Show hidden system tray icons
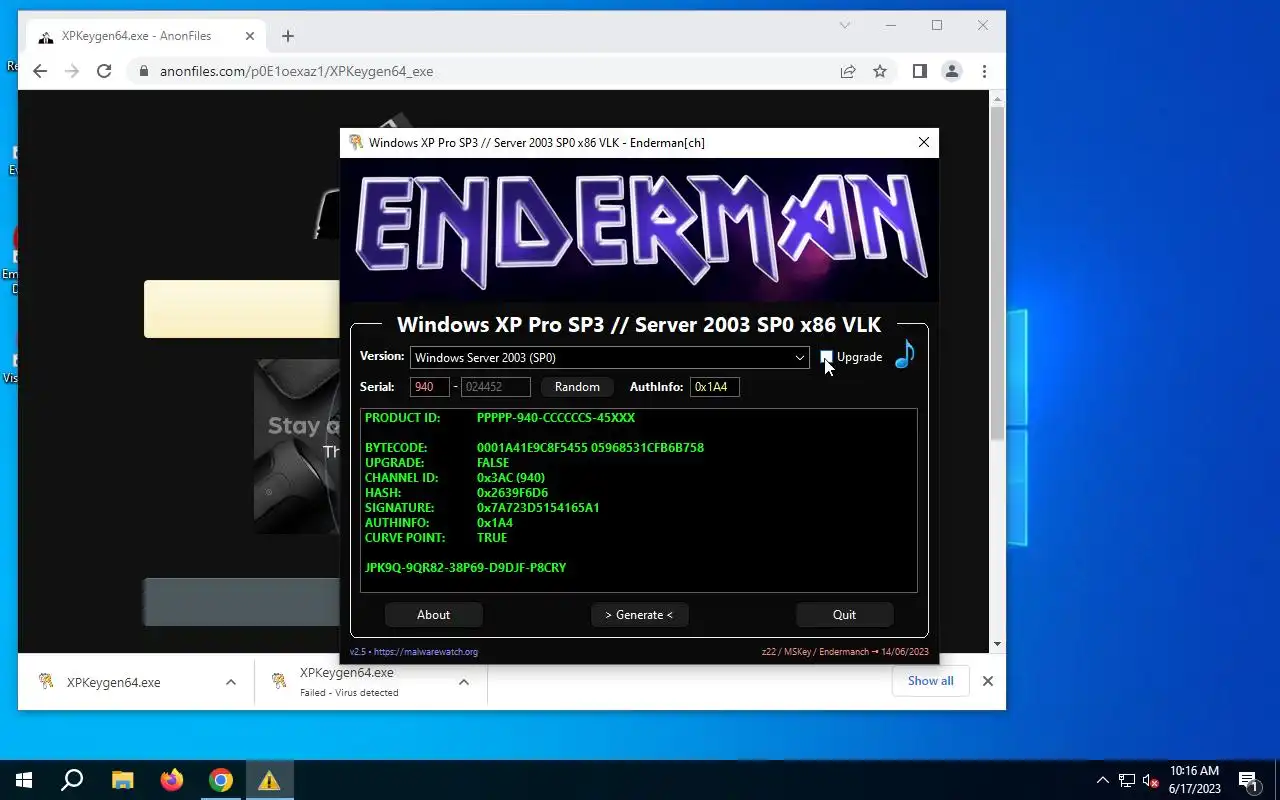 tap(1103, 780)
